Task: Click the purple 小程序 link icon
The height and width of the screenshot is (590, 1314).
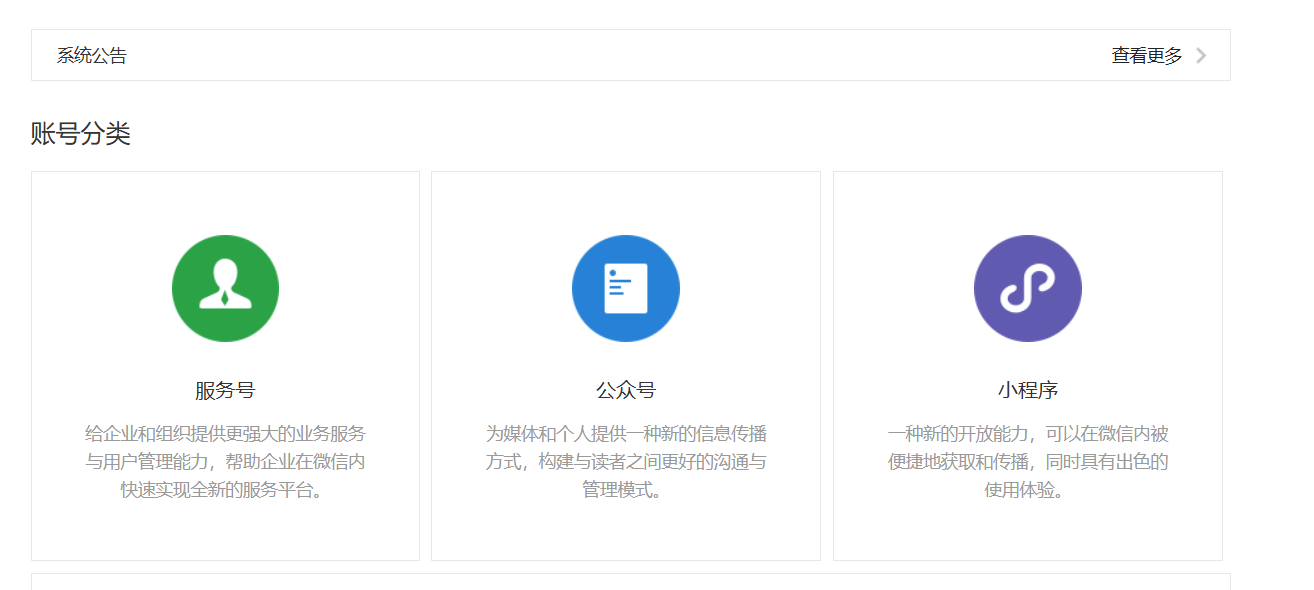Action: (1027, 288)
